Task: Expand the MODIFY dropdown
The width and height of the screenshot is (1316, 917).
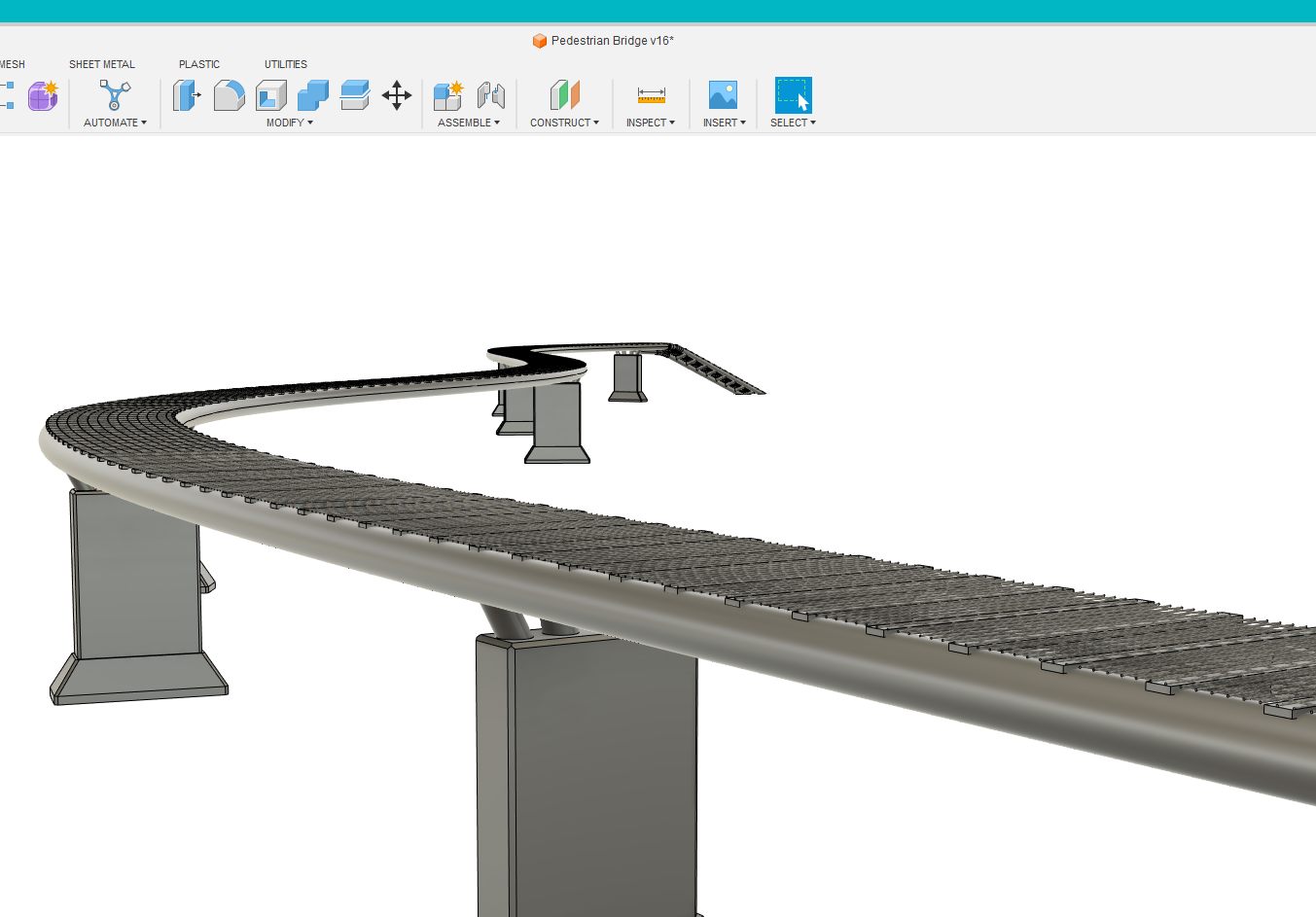Action: point(288,123)
